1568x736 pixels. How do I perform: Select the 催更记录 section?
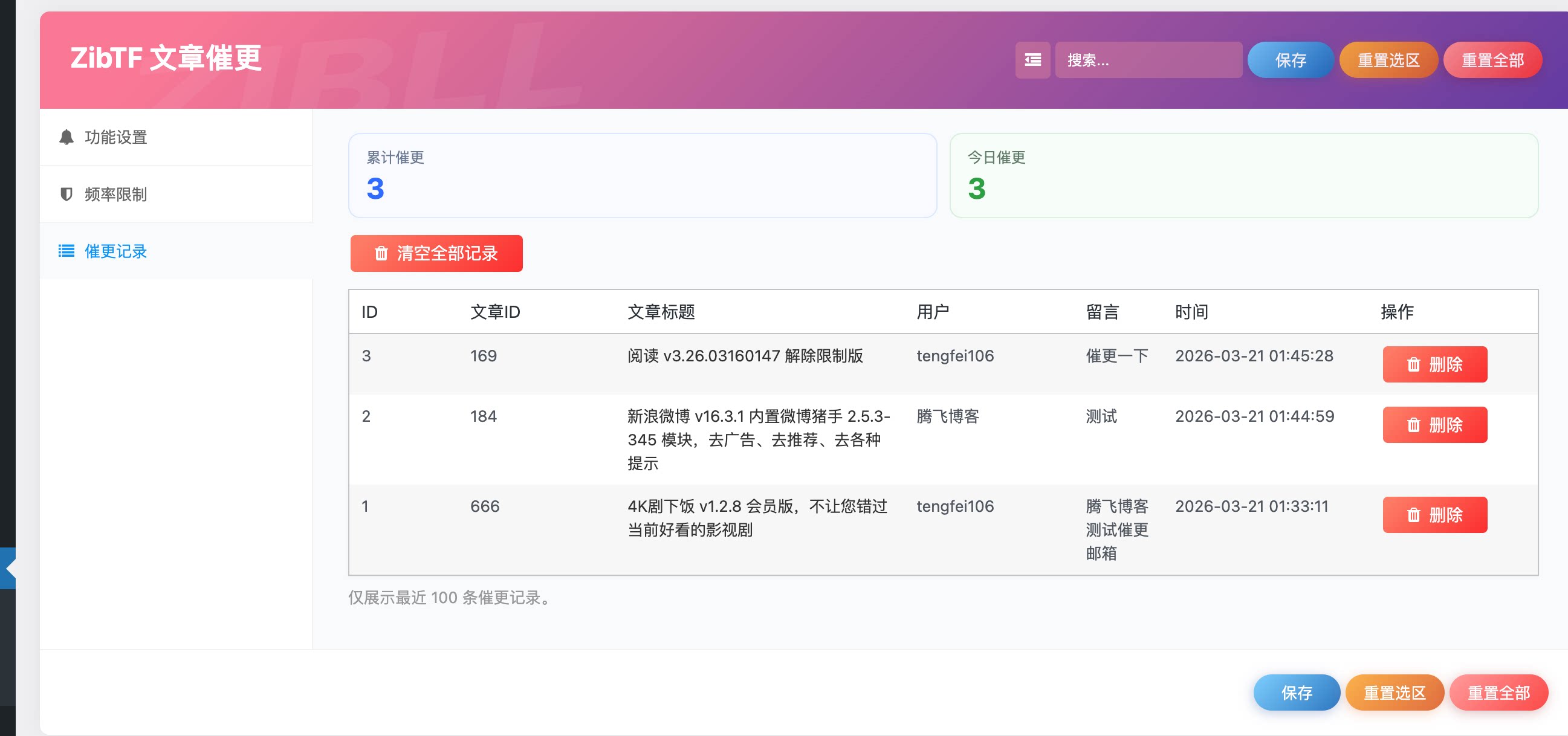pos(115,251)
